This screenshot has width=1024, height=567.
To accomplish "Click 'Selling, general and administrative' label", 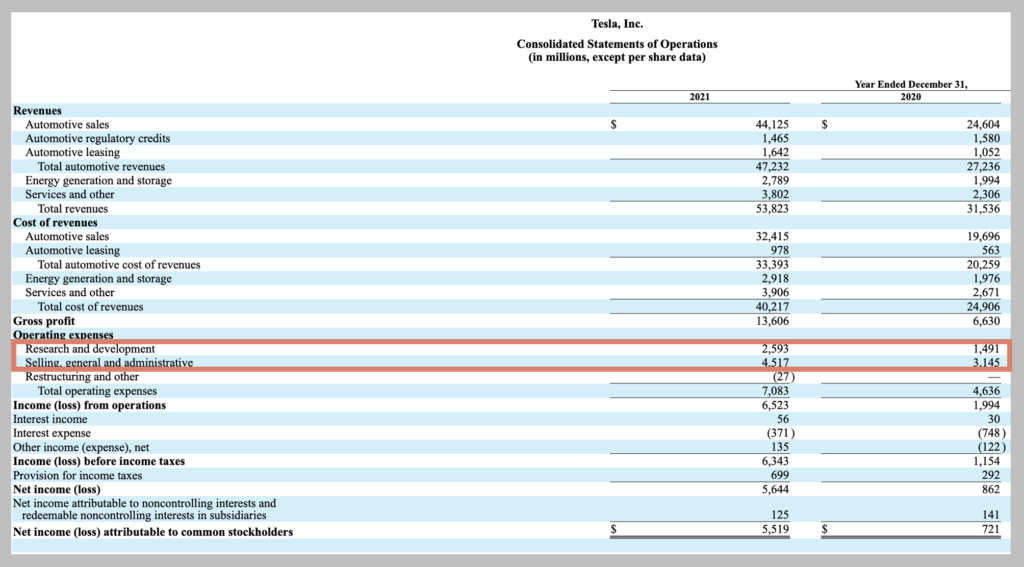I will (x=109, y=363).
